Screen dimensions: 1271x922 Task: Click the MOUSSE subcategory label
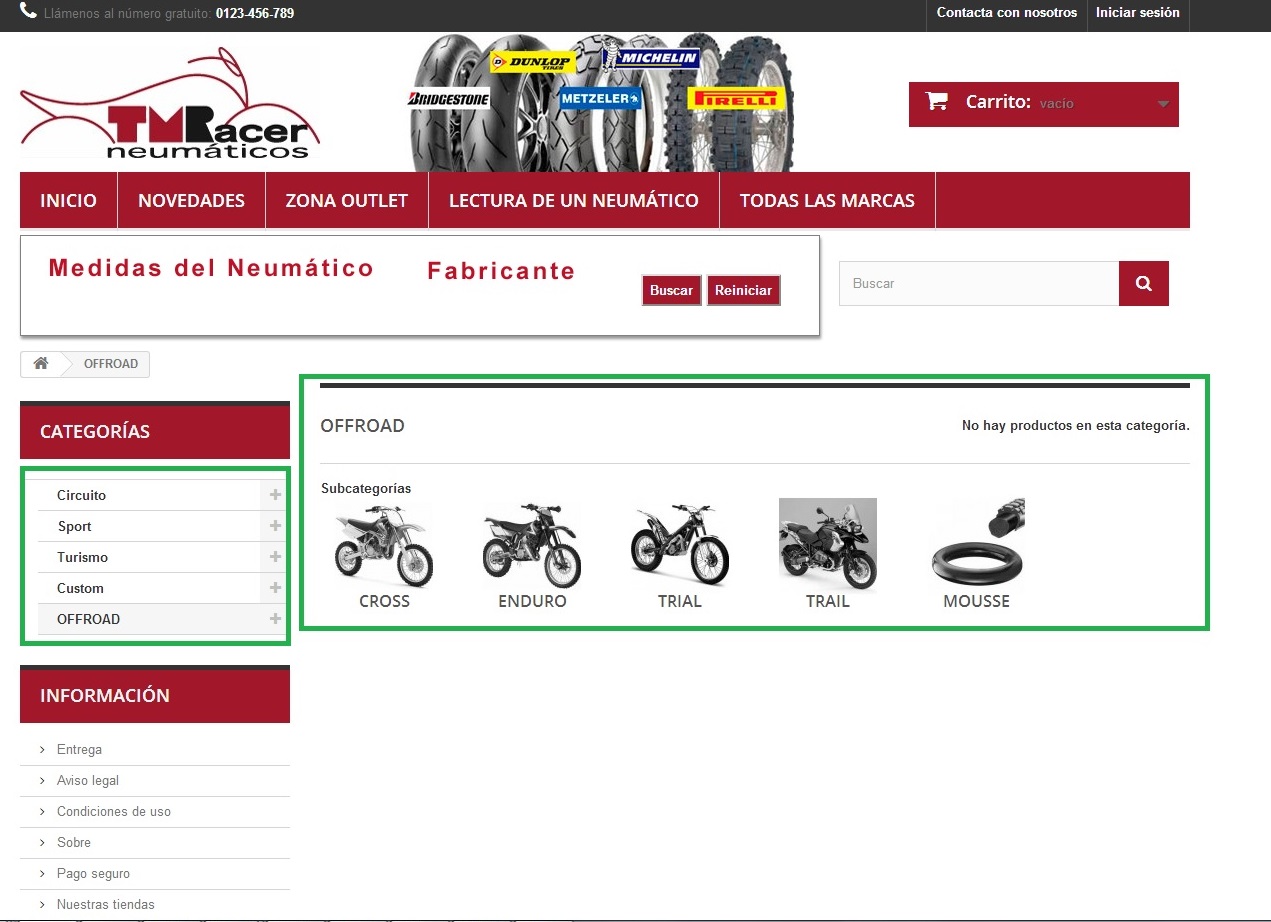pos(977,601)
